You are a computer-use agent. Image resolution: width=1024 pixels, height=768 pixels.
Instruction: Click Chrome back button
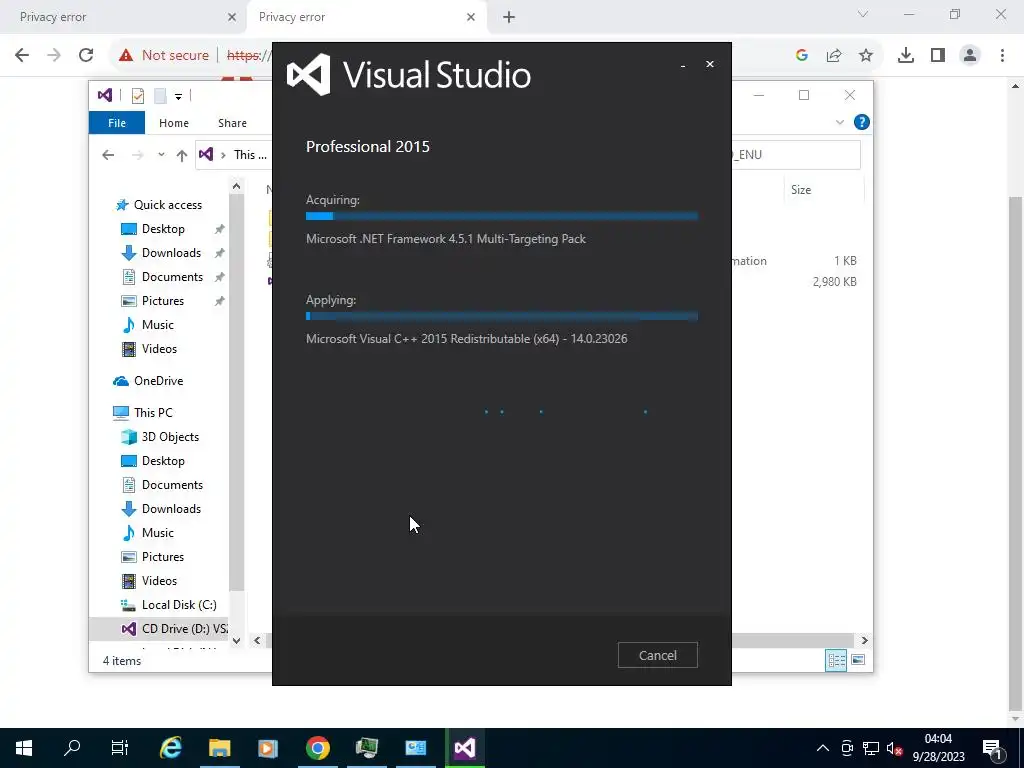click(x=22, y=55)
